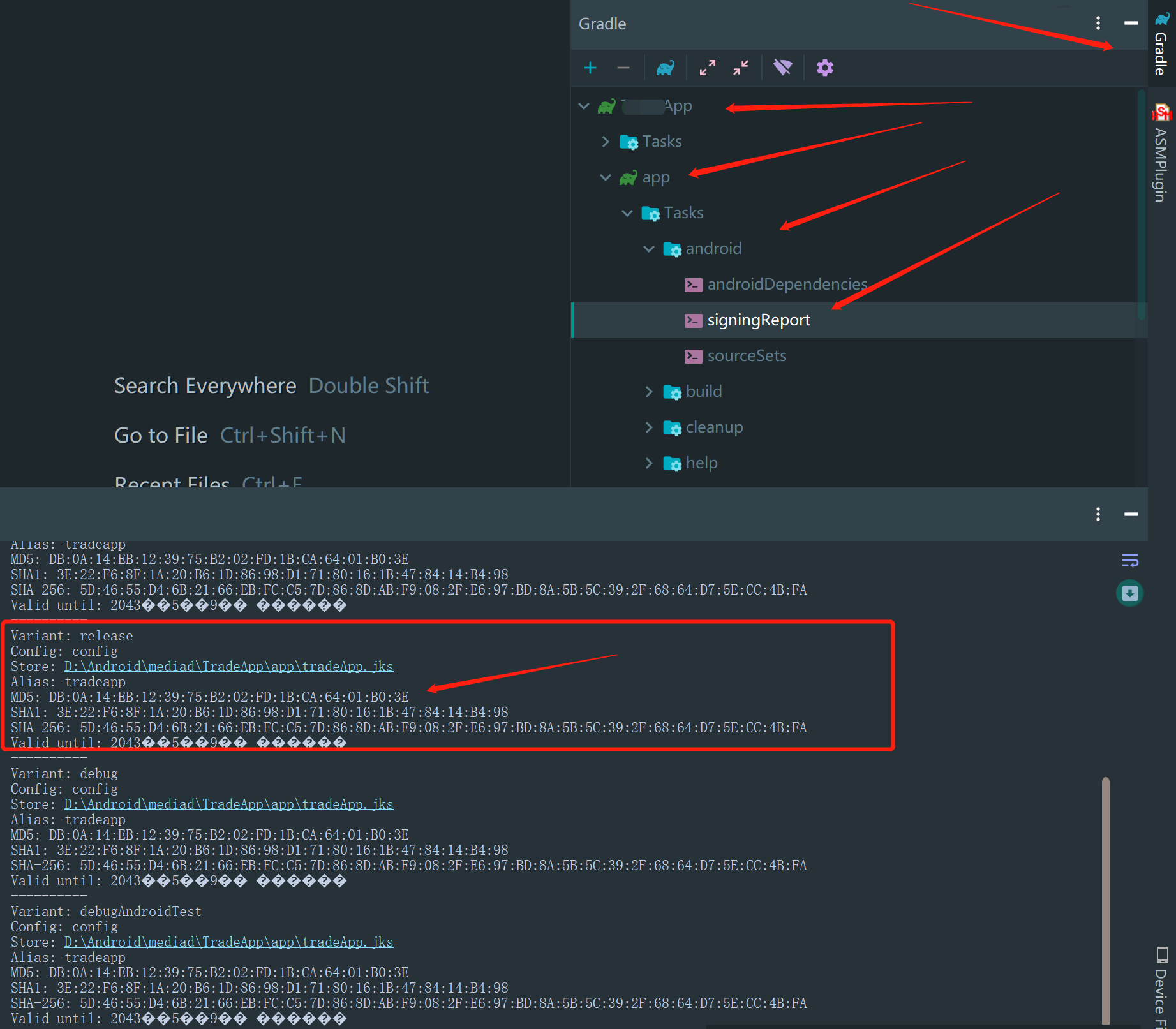Click the cleanup folder icon

pyautogui.click(x=673, y=427)
